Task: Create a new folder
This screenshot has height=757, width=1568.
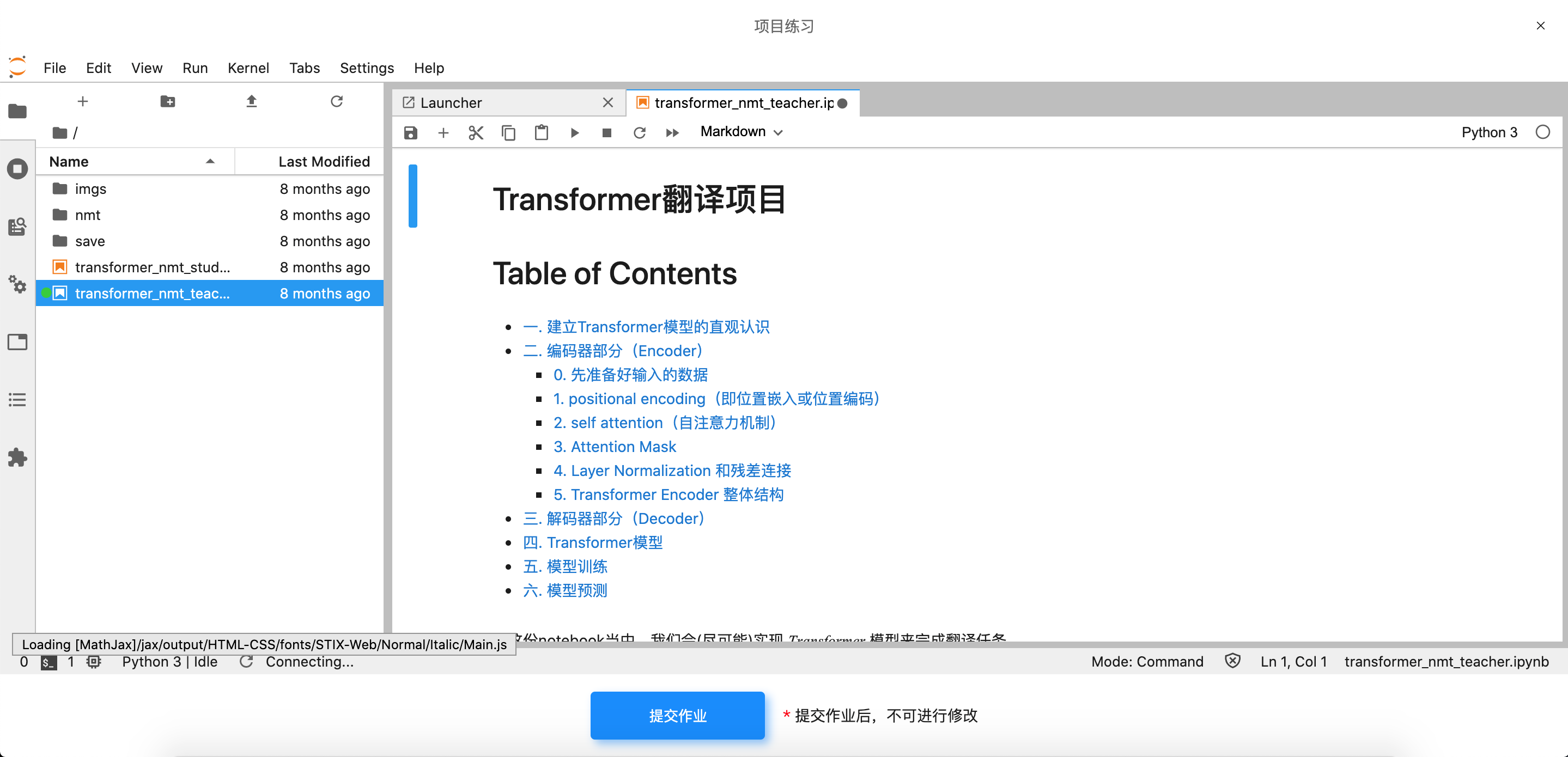Action: (x=167, y=101)
